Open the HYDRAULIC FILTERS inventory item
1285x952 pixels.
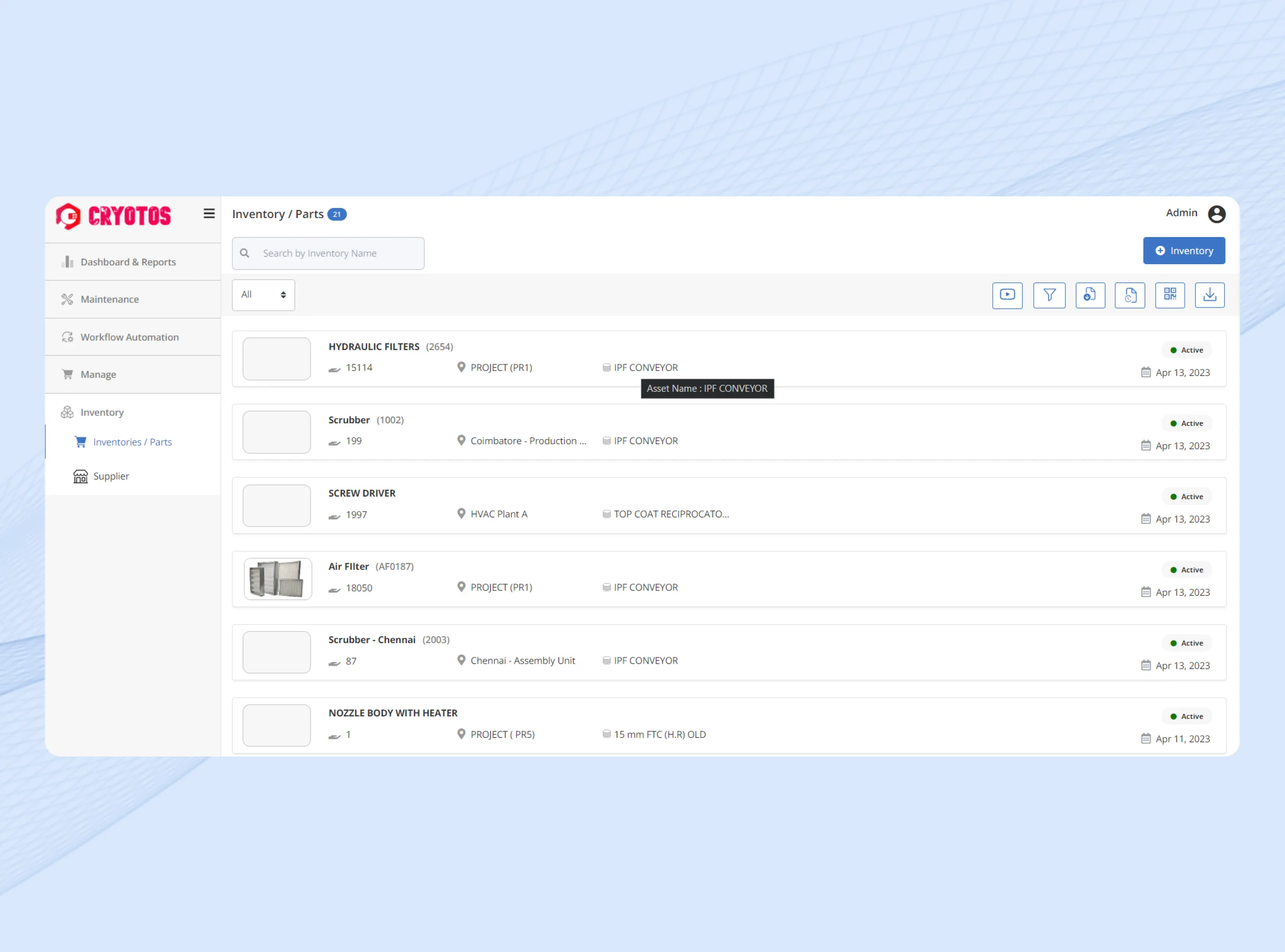tap(373, 346)
